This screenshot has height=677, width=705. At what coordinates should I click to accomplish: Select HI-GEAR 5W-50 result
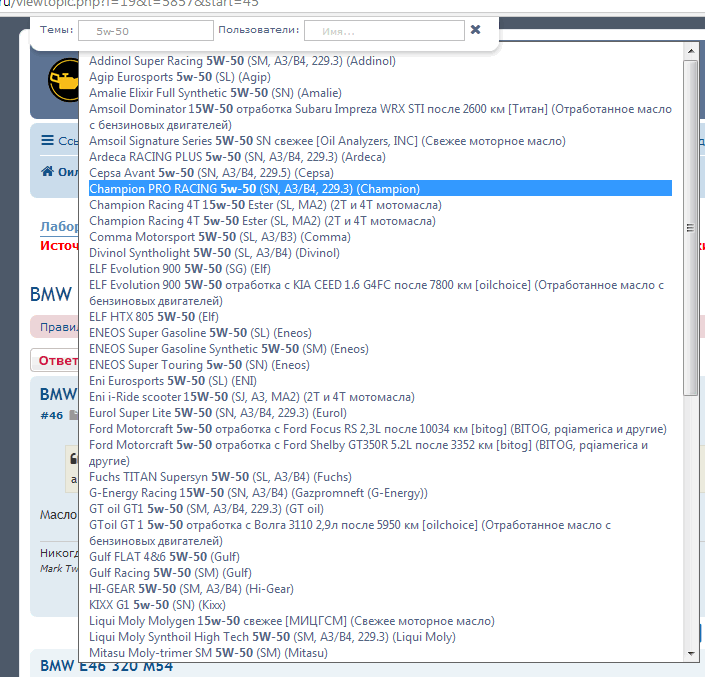coord(192,589)
